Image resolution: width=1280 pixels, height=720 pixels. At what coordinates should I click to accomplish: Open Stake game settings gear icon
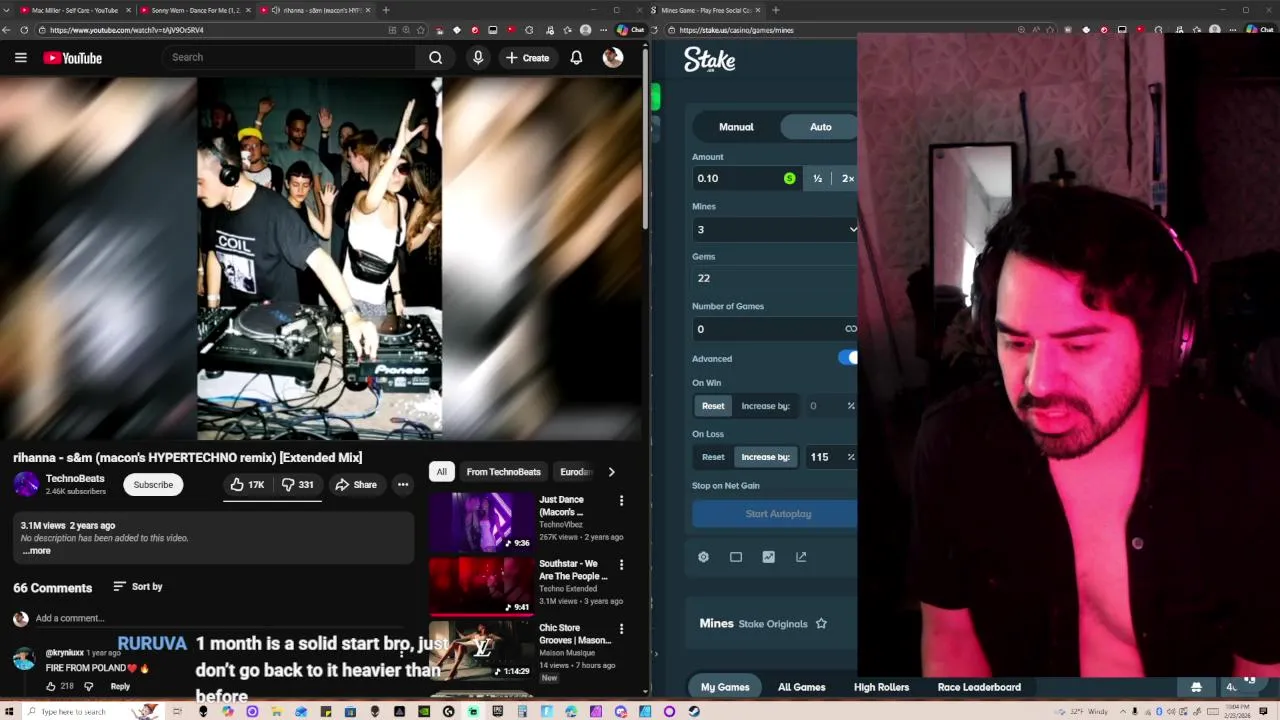coord(703,557)
